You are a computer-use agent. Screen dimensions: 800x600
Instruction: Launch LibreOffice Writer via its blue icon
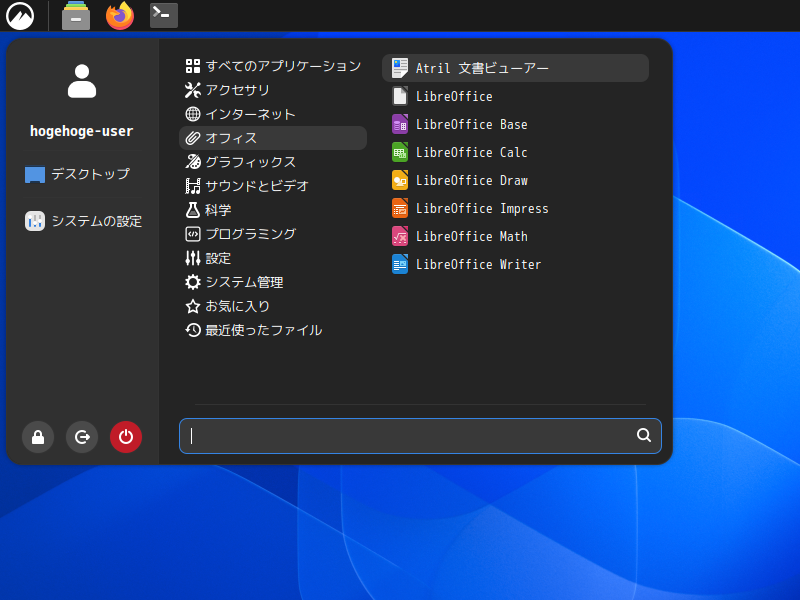(x=399, y=264)
